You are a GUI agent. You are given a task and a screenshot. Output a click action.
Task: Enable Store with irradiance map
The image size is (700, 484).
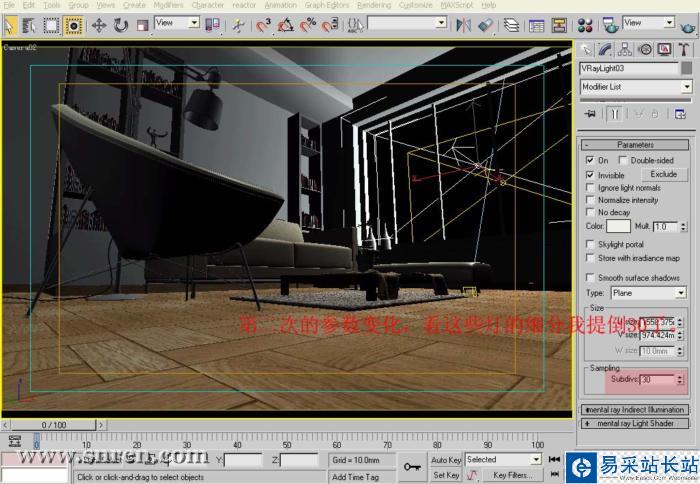coord(590,258)
